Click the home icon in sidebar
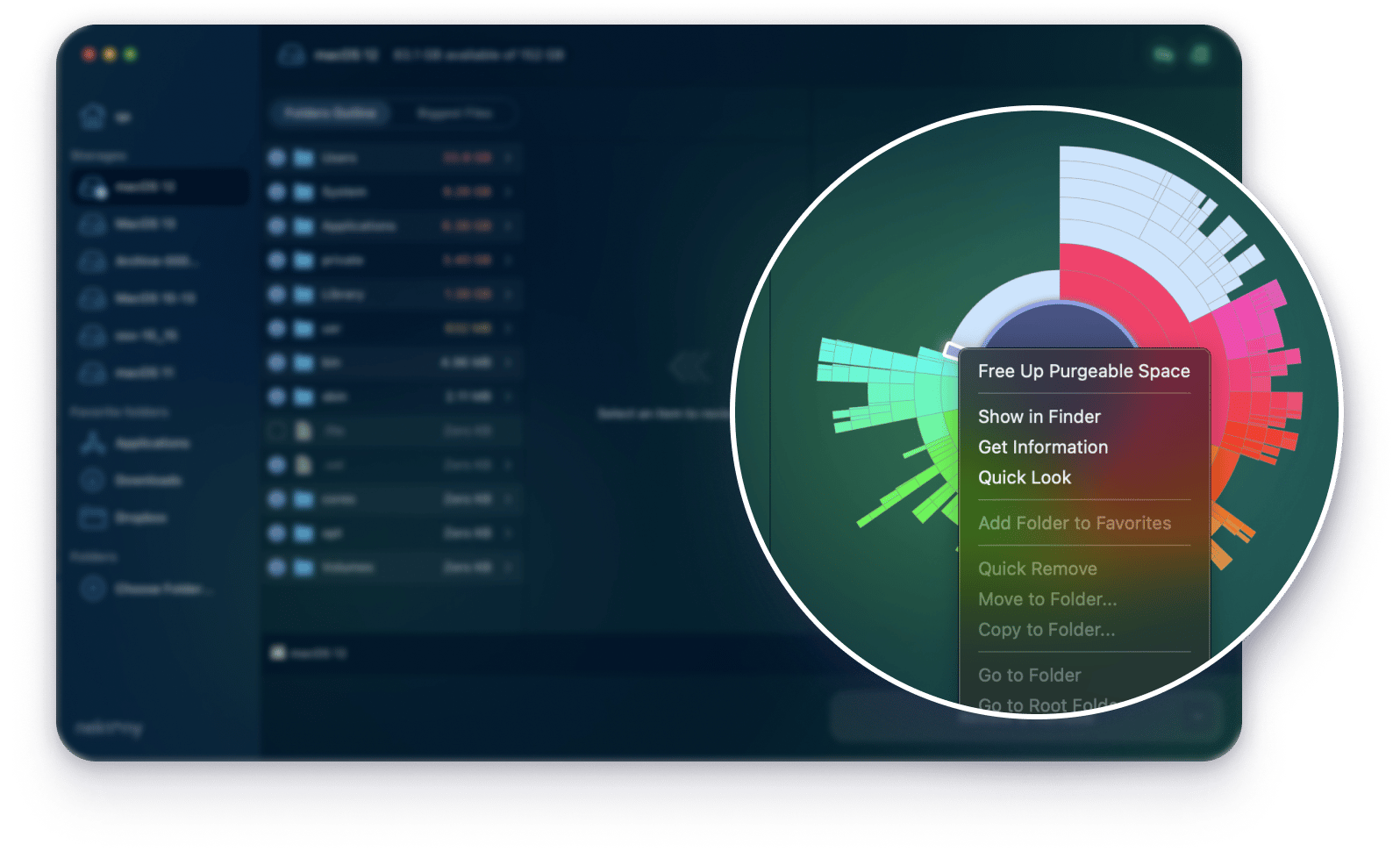Viewport: 1400px width, 858px height. [92, 115]
